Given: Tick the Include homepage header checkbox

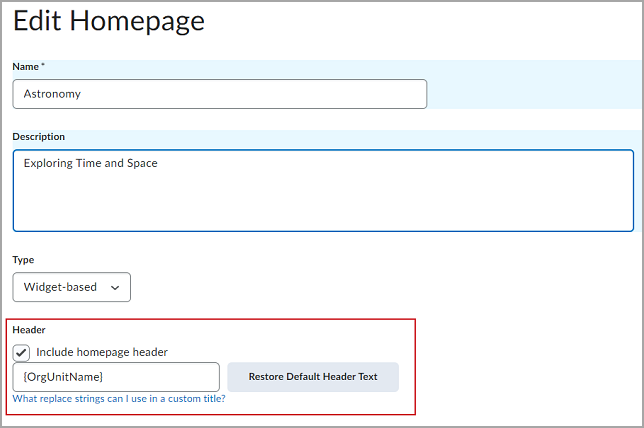Looking at the screenshot, I should (x=21, y=352).
